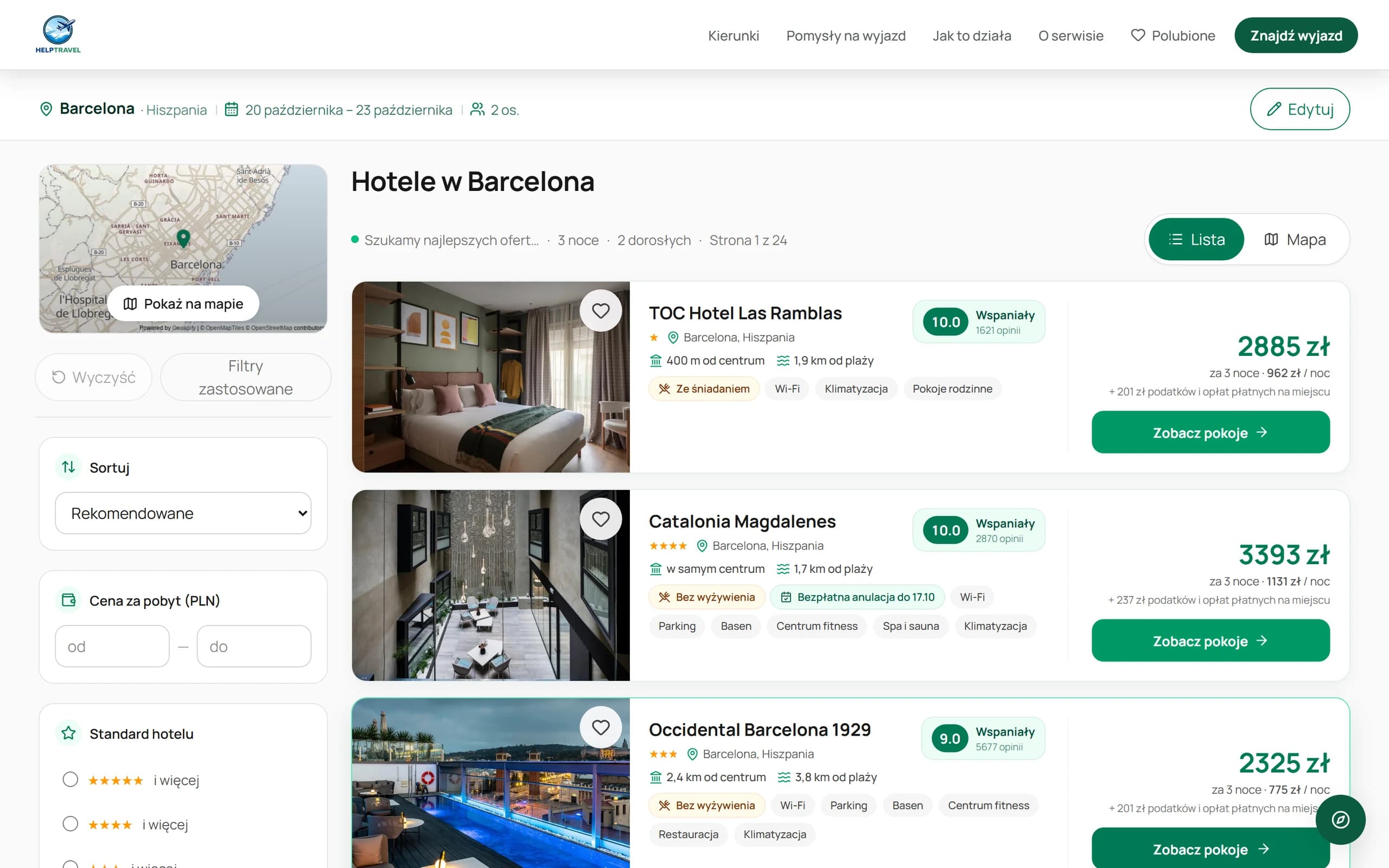Click the wallet icon beside Cena za pobyt
Screen dimensions: 1389x868
click(x=68, y=600)
